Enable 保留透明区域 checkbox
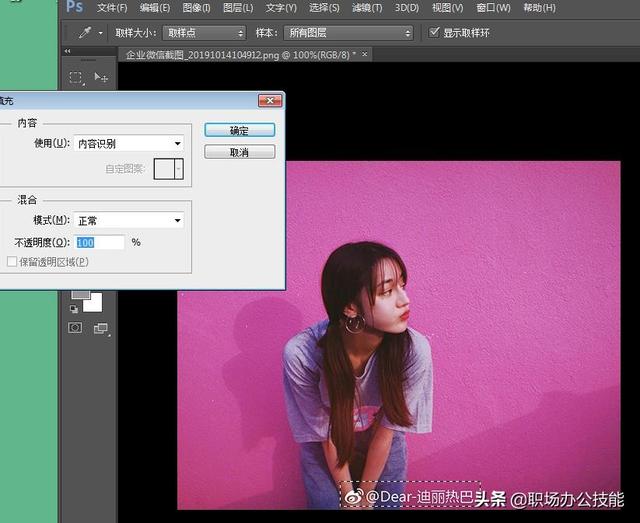The image size is (640, 523). click(x=12, y=261)
